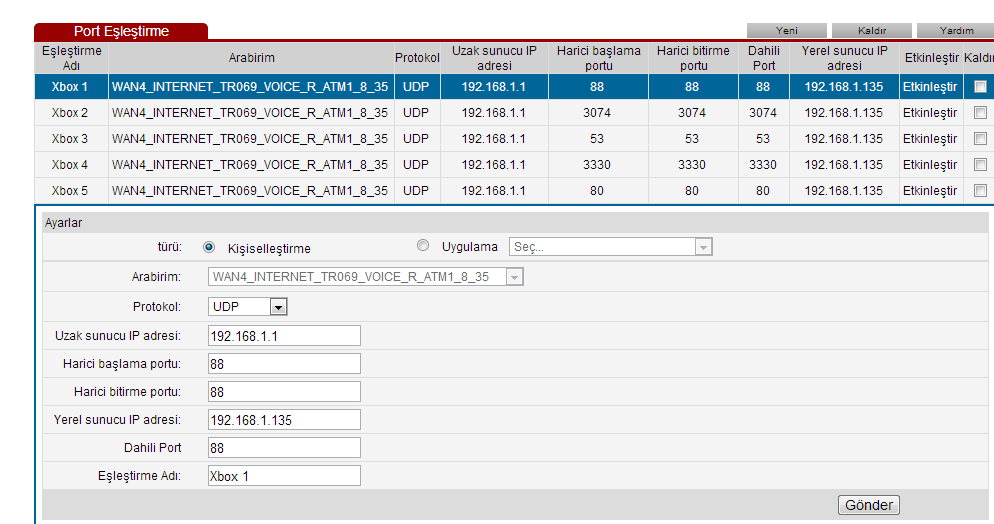Click the Dahili Port column header
Image resolution: width=994 pixels, height=524 pixels.
coord(764,58)
